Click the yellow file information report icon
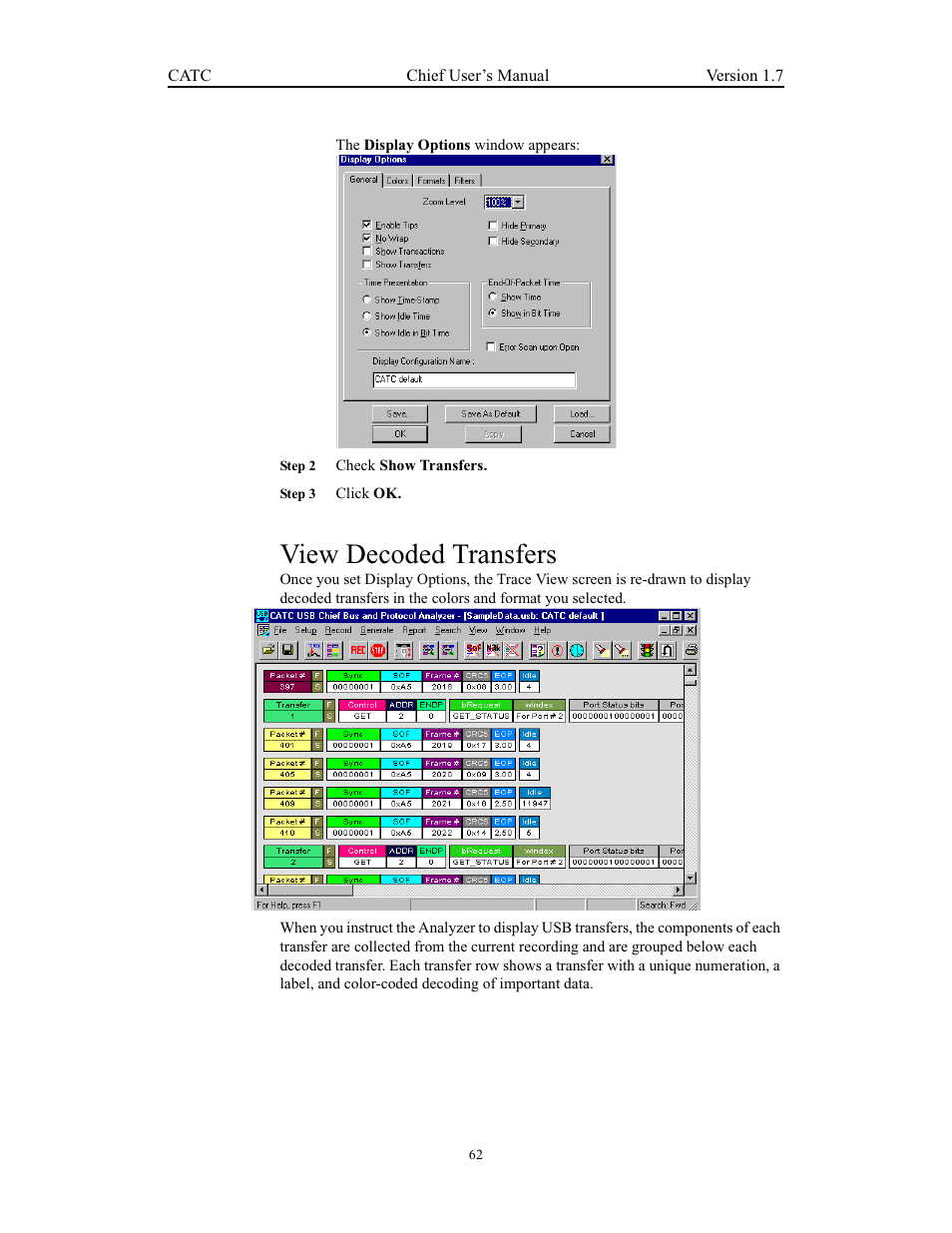 (537, 650)
